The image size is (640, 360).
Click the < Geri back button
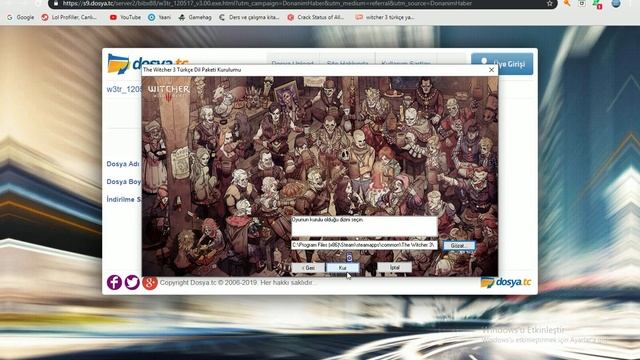308,268
